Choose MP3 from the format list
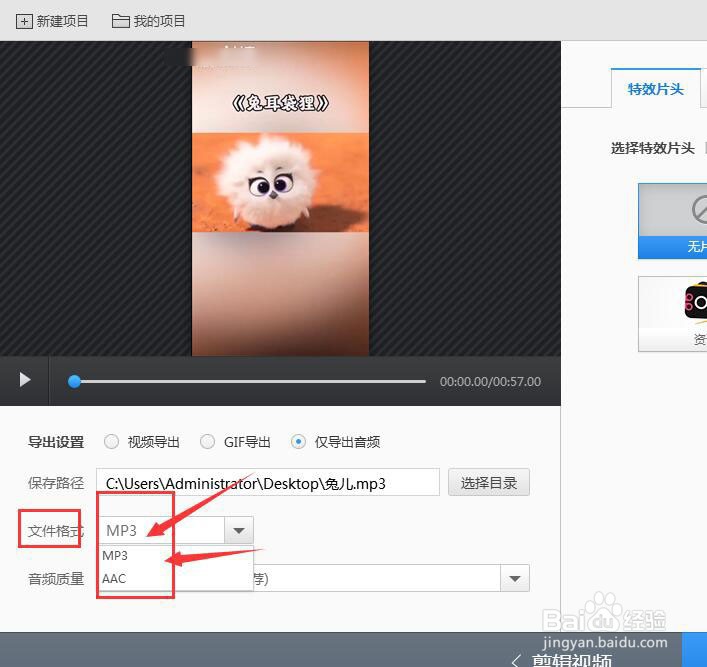The image size is (707, 667). pyautogui.click(x=176, y=556)
